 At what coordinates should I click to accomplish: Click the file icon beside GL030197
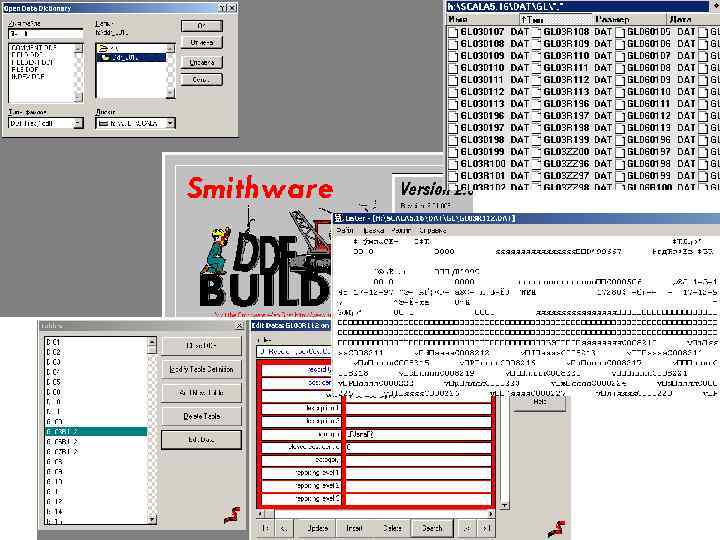(453, 128)
